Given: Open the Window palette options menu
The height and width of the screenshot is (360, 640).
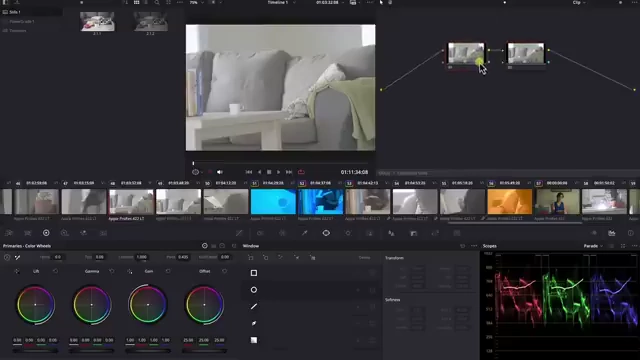Looking at the screenshot, I should [474, 246].
